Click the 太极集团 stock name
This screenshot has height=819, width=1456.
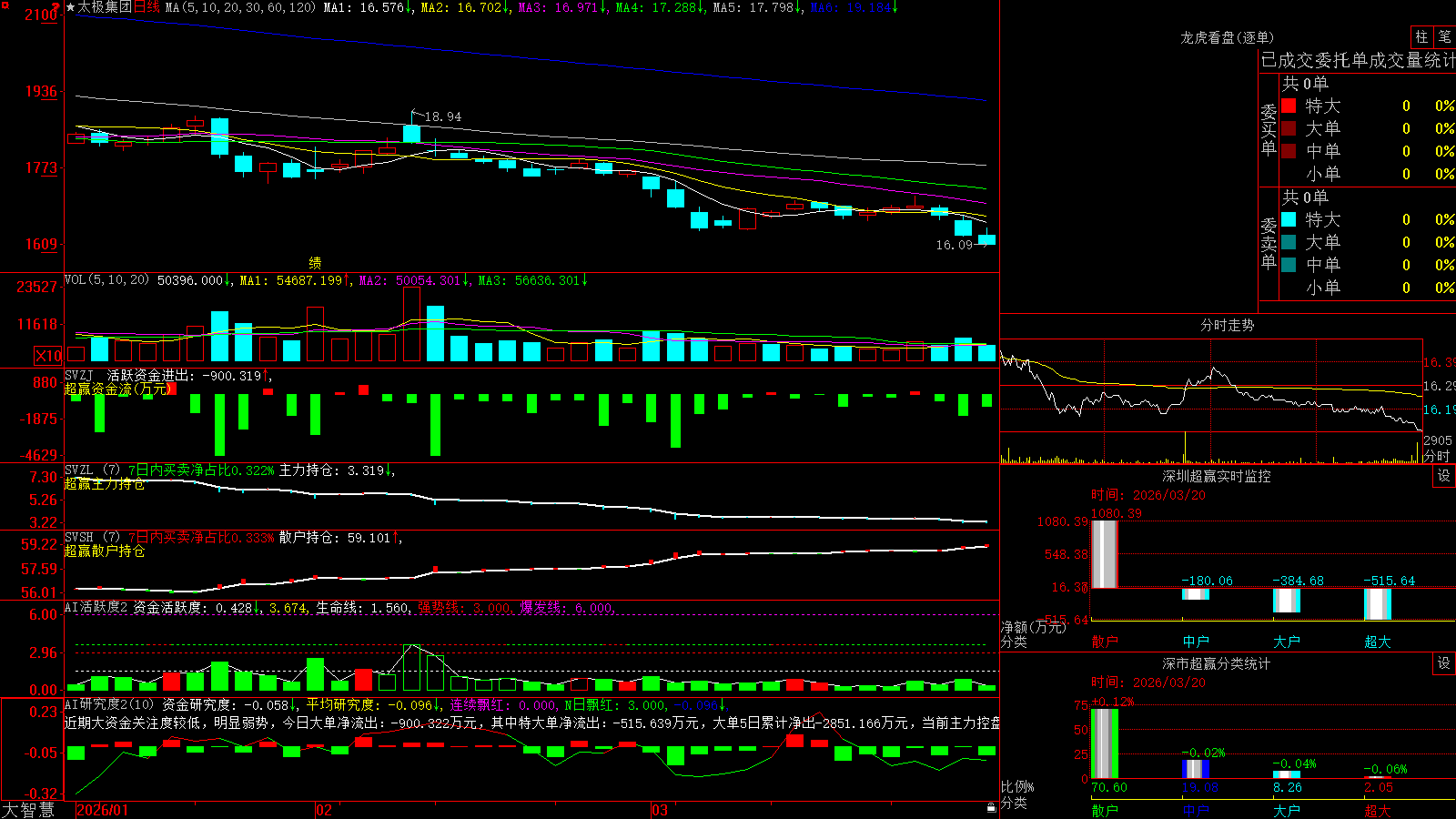pos(105,7)
